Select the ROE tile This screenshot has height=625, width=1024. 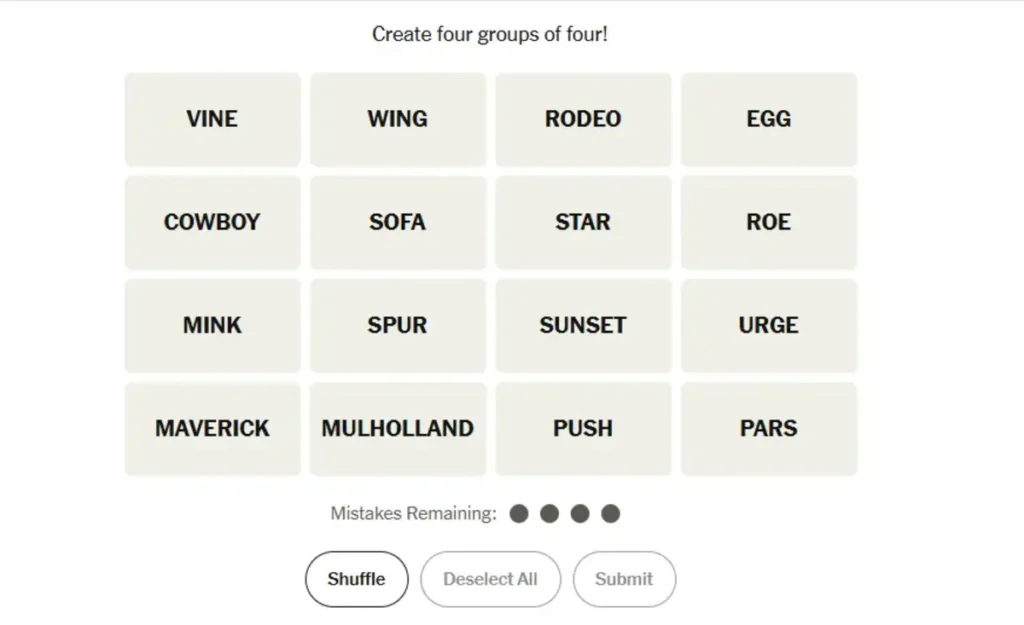click(x=769, y=222)
